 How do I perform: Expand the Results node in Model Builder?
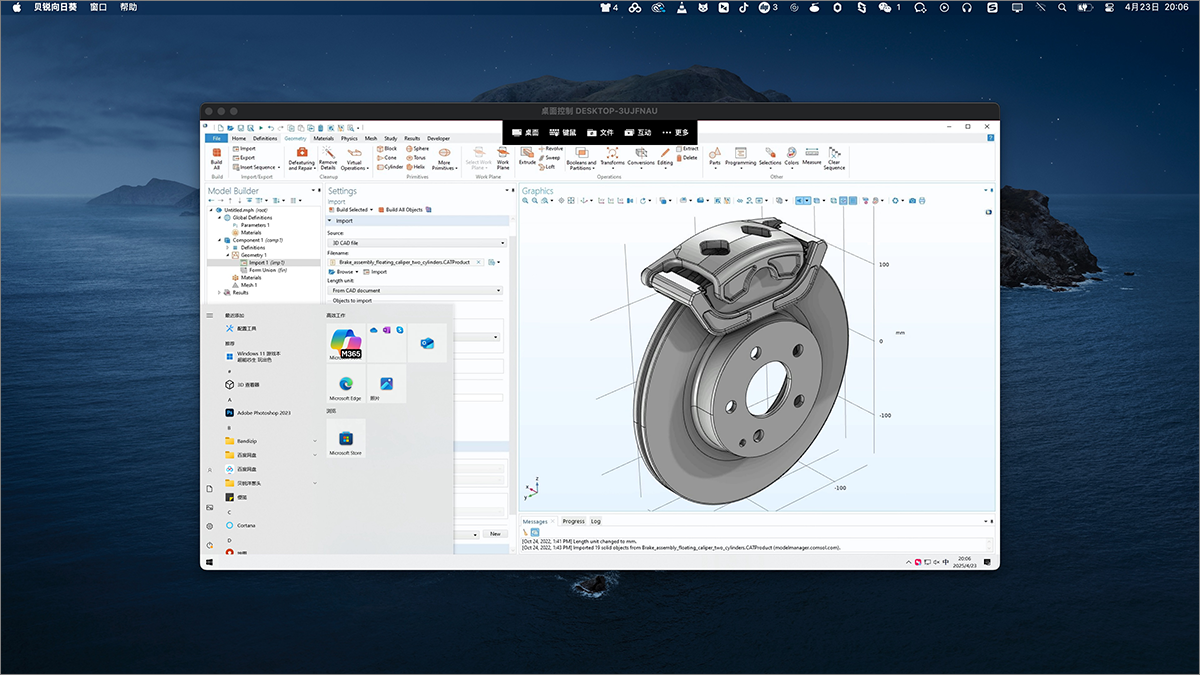[219, 293]
